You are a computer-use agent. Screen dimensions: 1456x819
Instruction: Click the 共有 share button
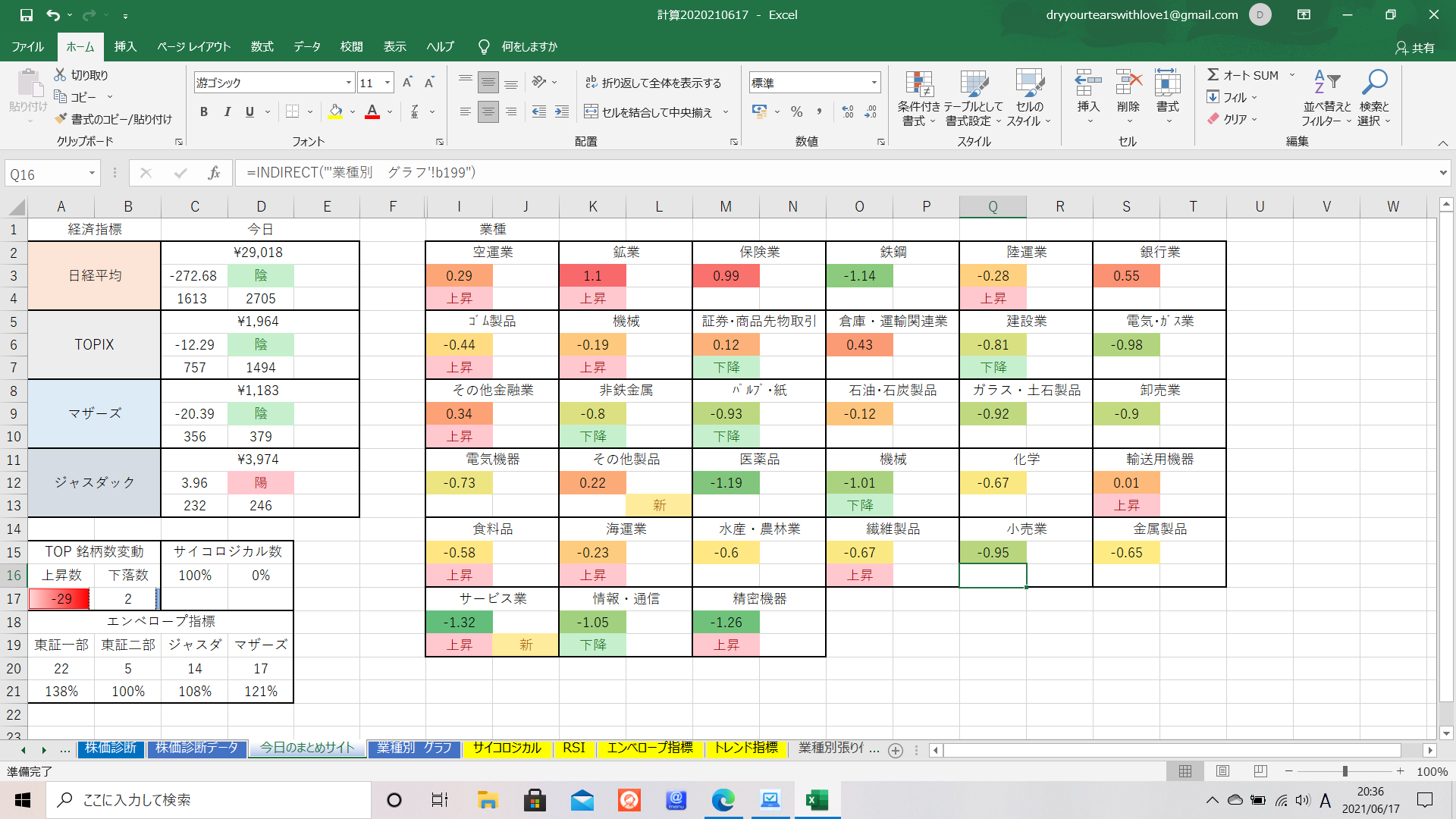tap(1415, 47)
